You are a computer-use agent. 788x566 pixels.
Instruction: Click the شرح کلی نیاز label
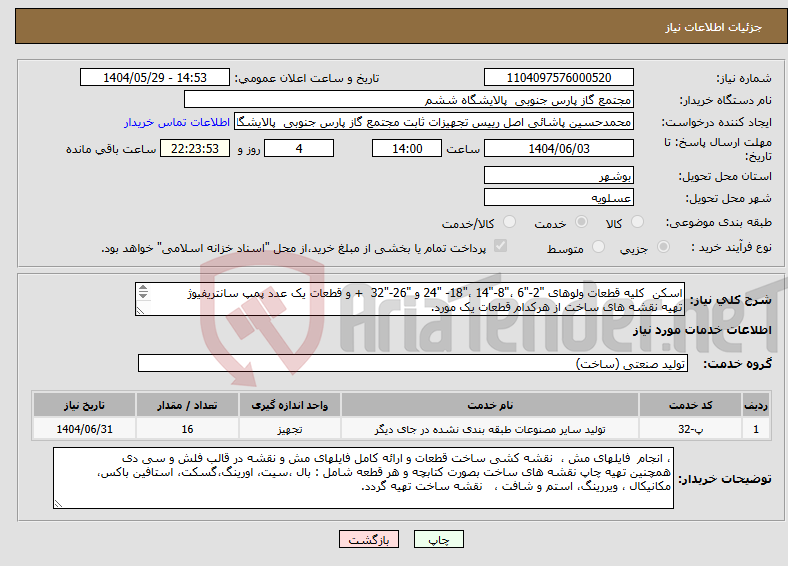[x=730, y=300]
